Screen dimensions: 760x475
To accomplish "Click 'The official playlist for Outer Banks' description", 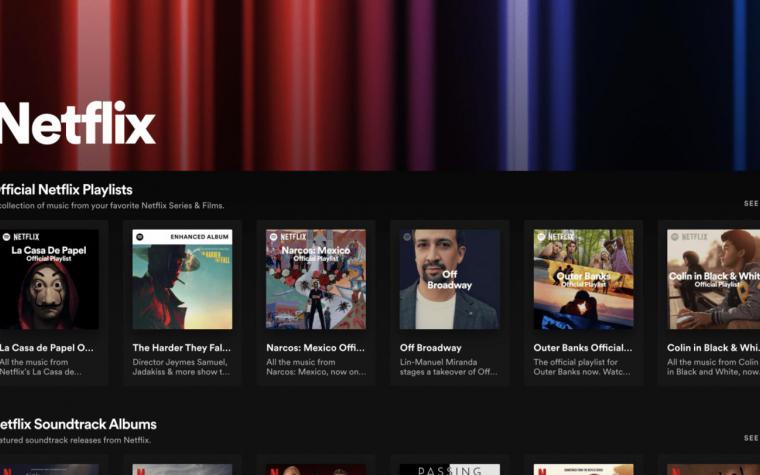I will pos(582,367).
